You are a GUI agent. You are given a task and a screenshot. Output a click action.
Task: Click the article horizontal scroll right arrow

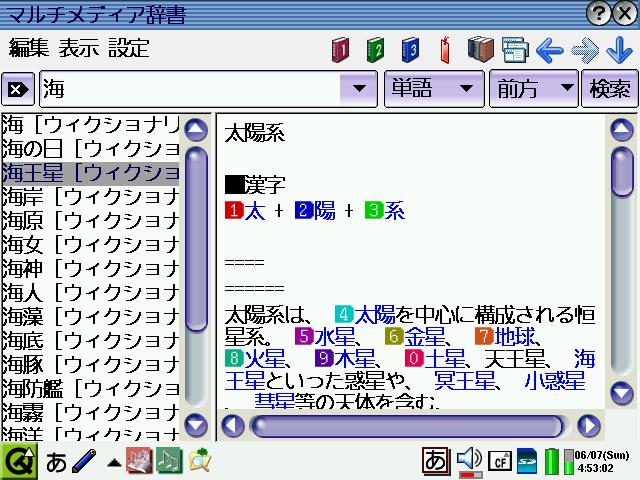click(x=589, y=426)
